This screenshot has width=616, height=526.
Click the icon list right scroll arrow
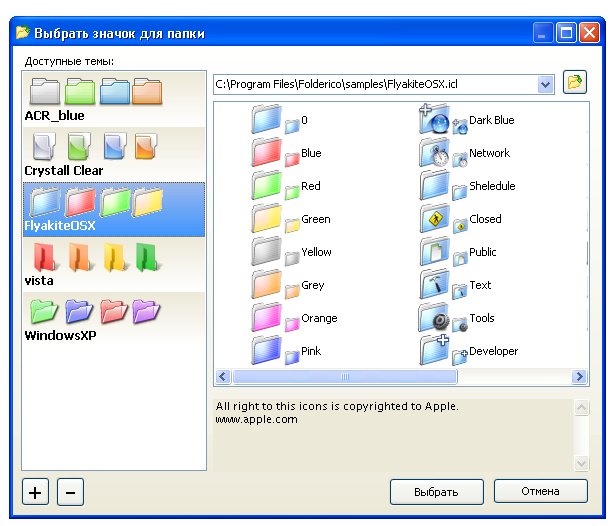coord(579,376)
